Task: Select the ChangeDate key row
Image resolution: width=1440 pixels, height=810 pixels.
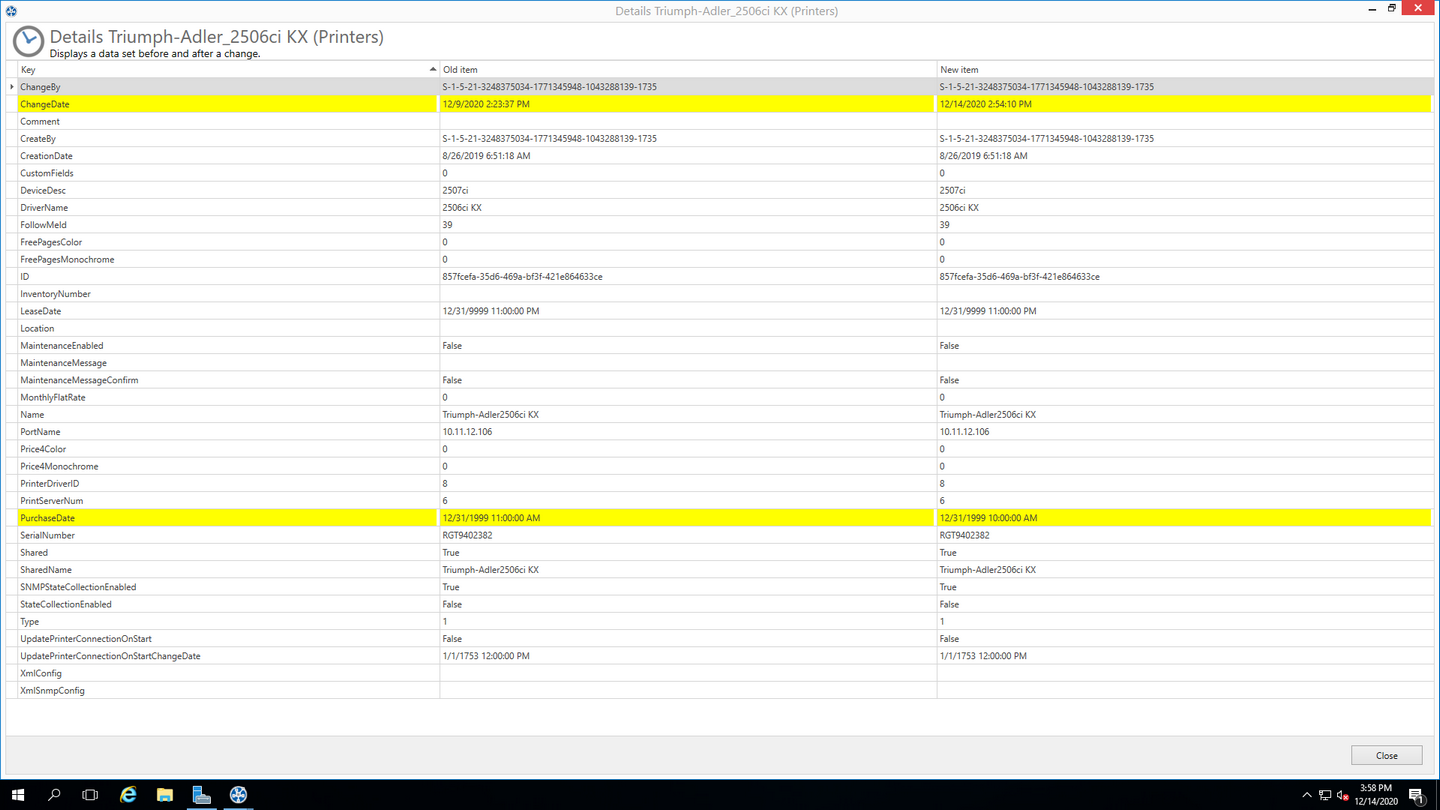Action: click(x=228, y=104)
